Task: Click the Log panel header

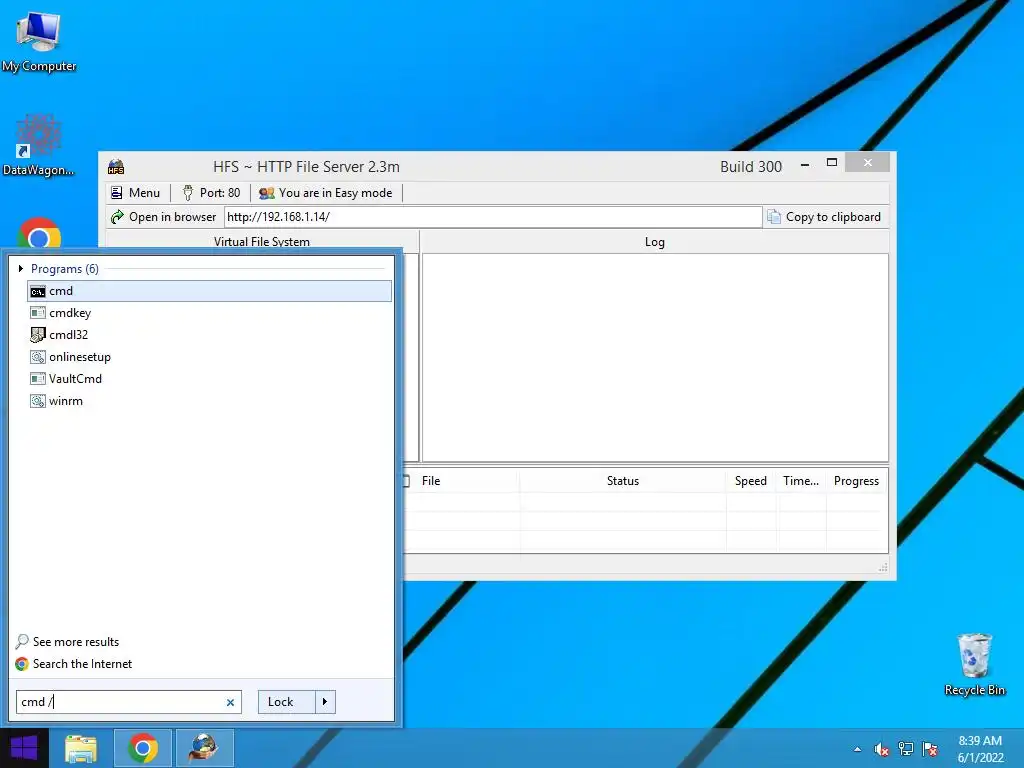Action: pyautogui.click(x=655, y=242)
